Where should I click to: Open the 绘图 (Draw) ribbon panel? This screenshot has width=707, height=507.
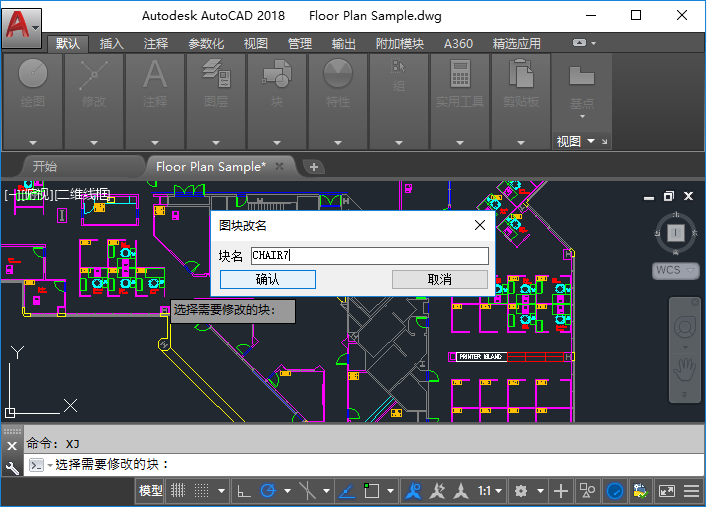[x=32, y=101]
